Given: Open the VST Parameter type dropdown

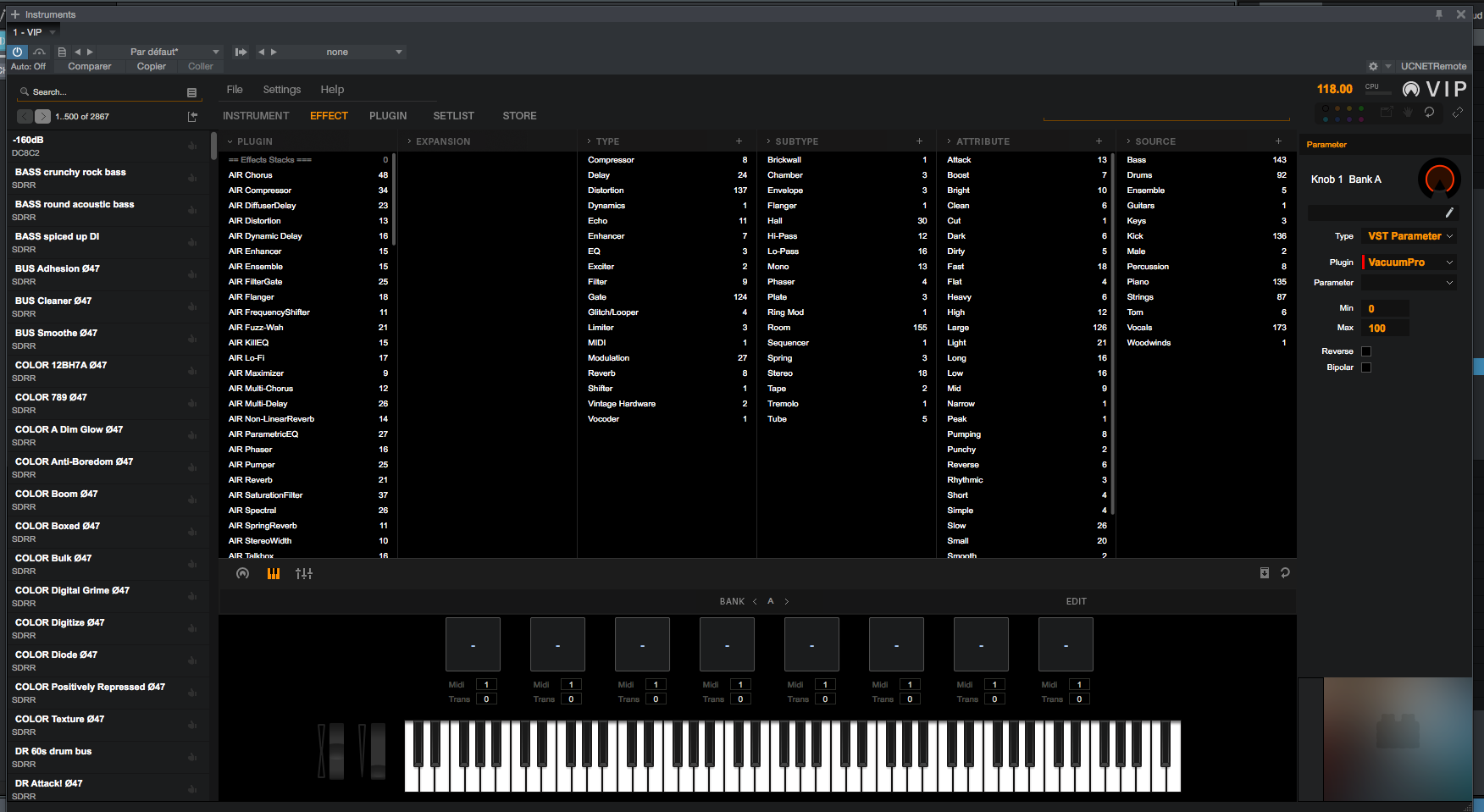Looking at the screenshot, I should pos(1409,236).
